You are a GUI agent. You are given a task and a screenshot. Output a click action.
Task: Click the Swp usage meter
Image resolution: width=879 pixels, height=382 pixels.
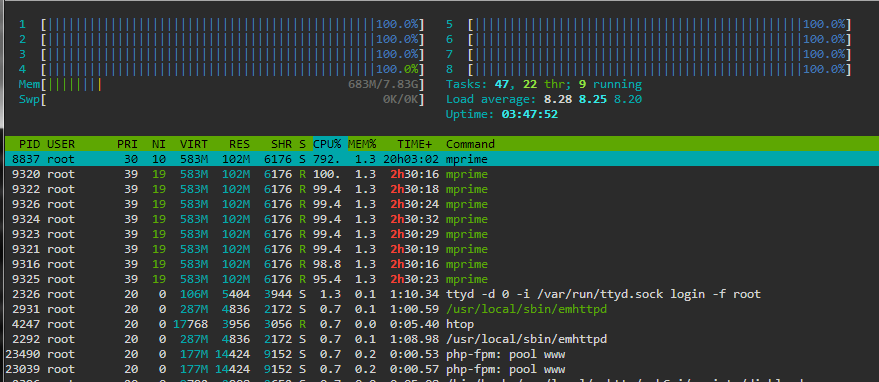click(x=233, y=99)
